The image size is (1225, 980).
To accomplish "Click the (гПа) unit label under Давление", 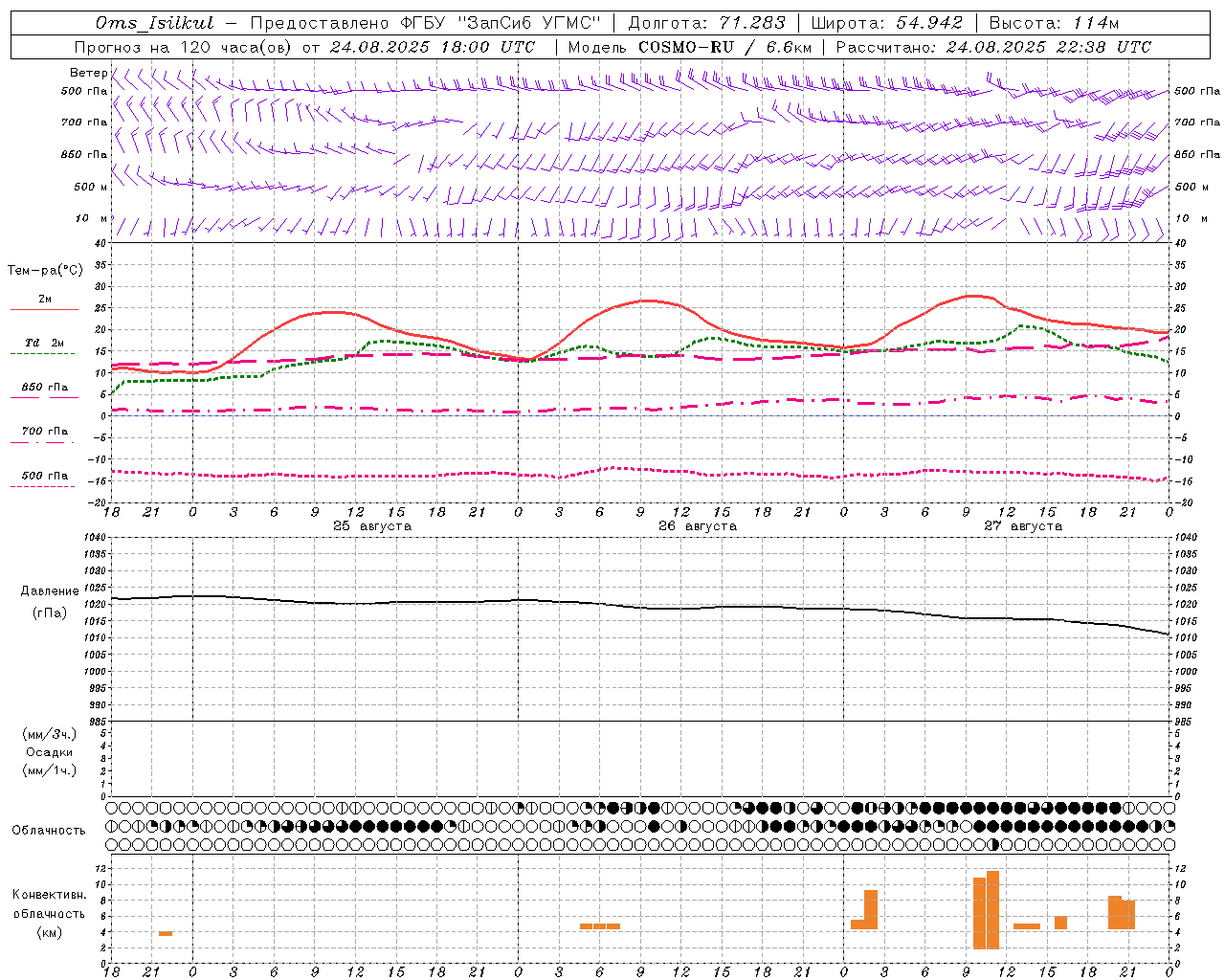I will [x=50, y=613].
